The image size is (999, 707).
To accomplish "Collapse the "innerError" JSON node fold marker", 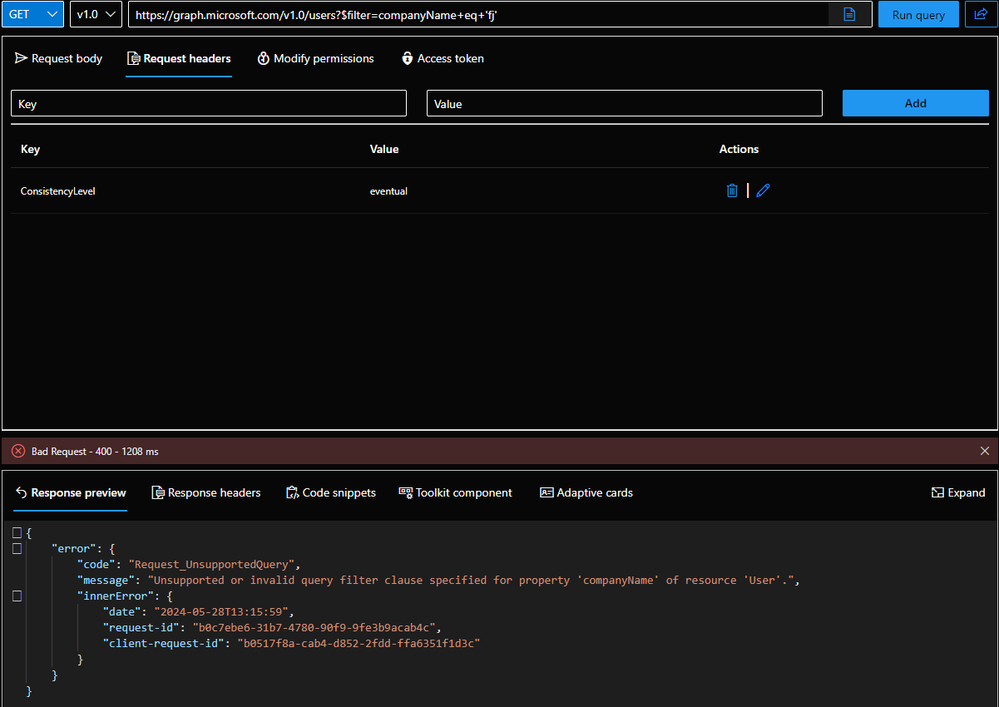I will tap(17, 596).
